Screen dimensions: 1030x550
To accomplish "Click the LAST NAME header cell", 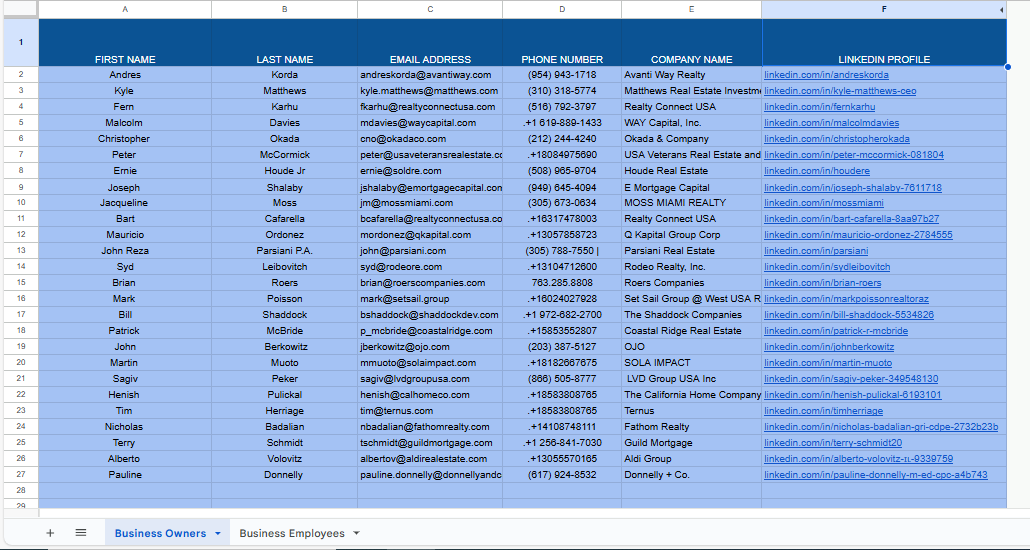I will [x=284, y=43].
